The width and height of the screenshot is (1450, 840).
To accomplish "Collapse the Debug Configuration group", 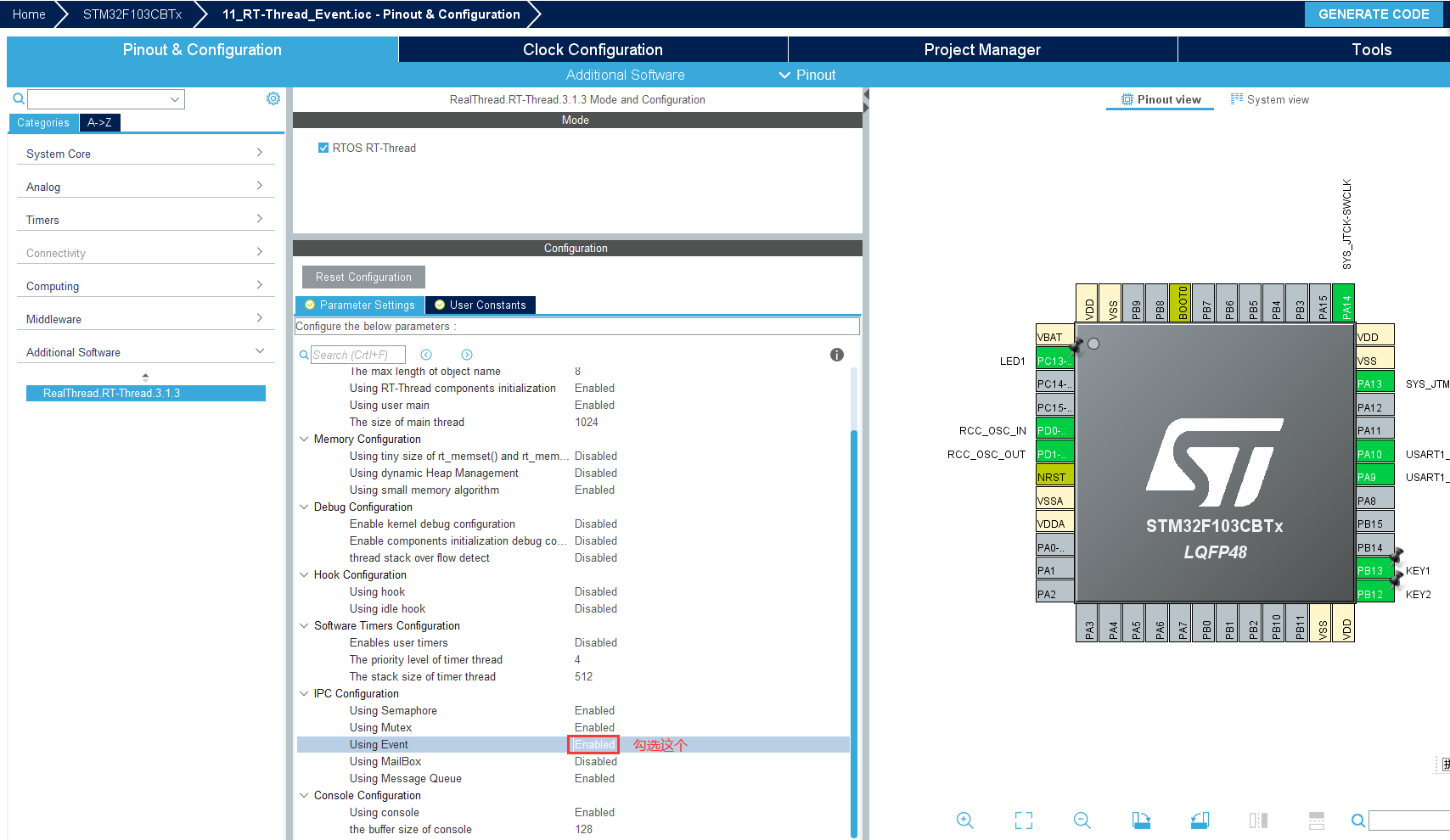I will [304, 507].
